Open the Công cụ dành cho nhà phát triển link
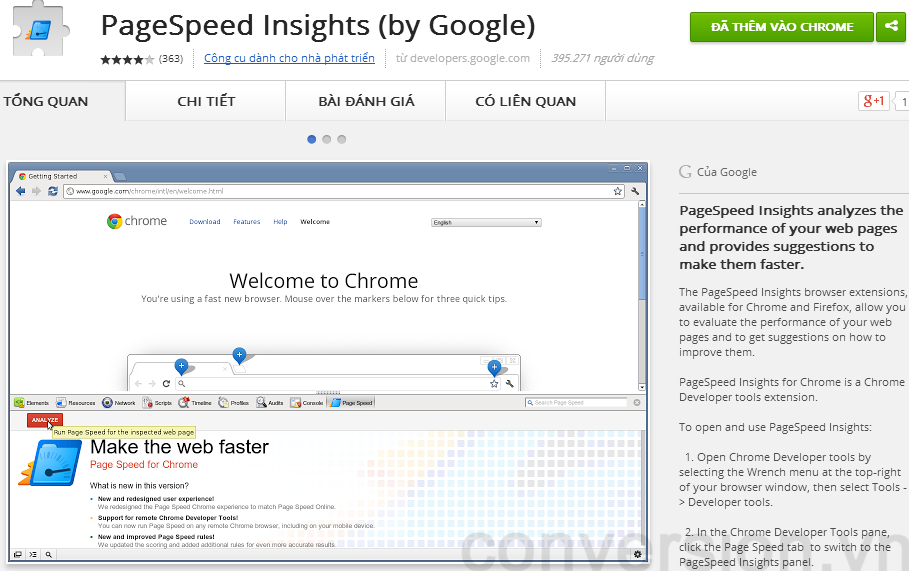This screenshot has height=571, width=909. (x=289, y=59)
